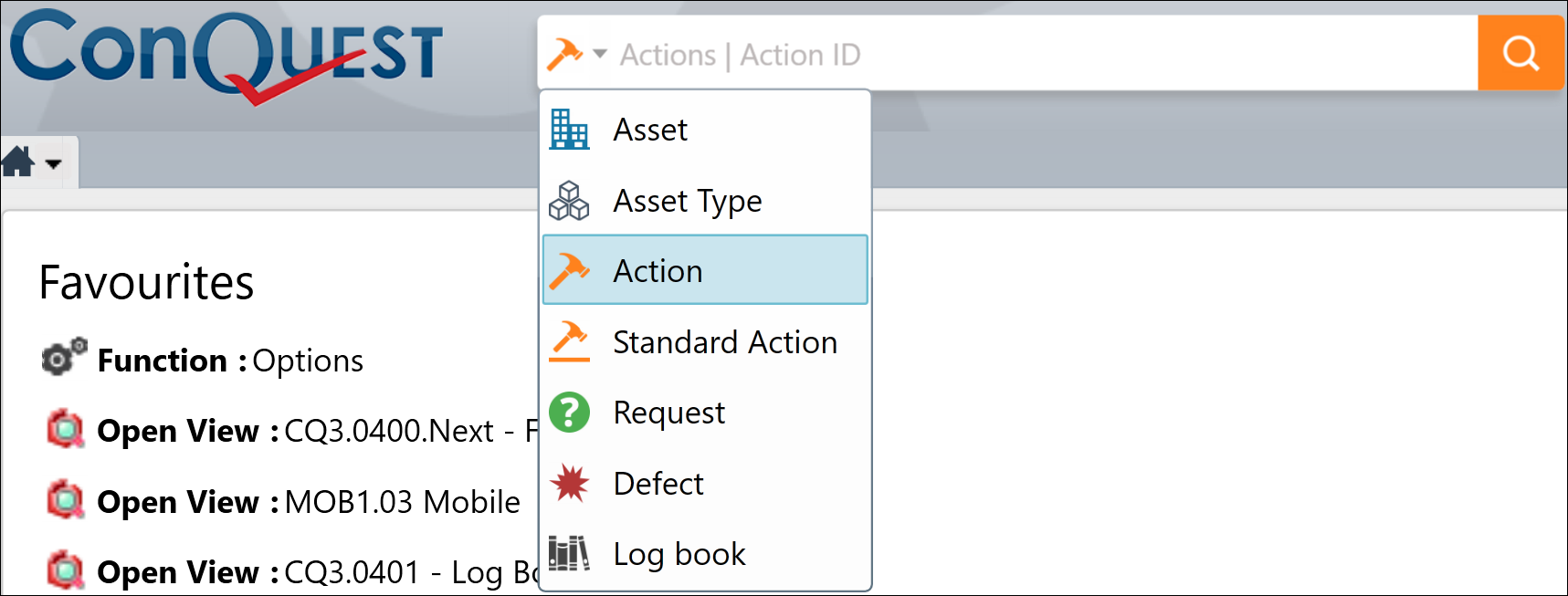The image size is (1568, 596).
Task: Click the red Defect starburst icon
Action: [570, 483]
